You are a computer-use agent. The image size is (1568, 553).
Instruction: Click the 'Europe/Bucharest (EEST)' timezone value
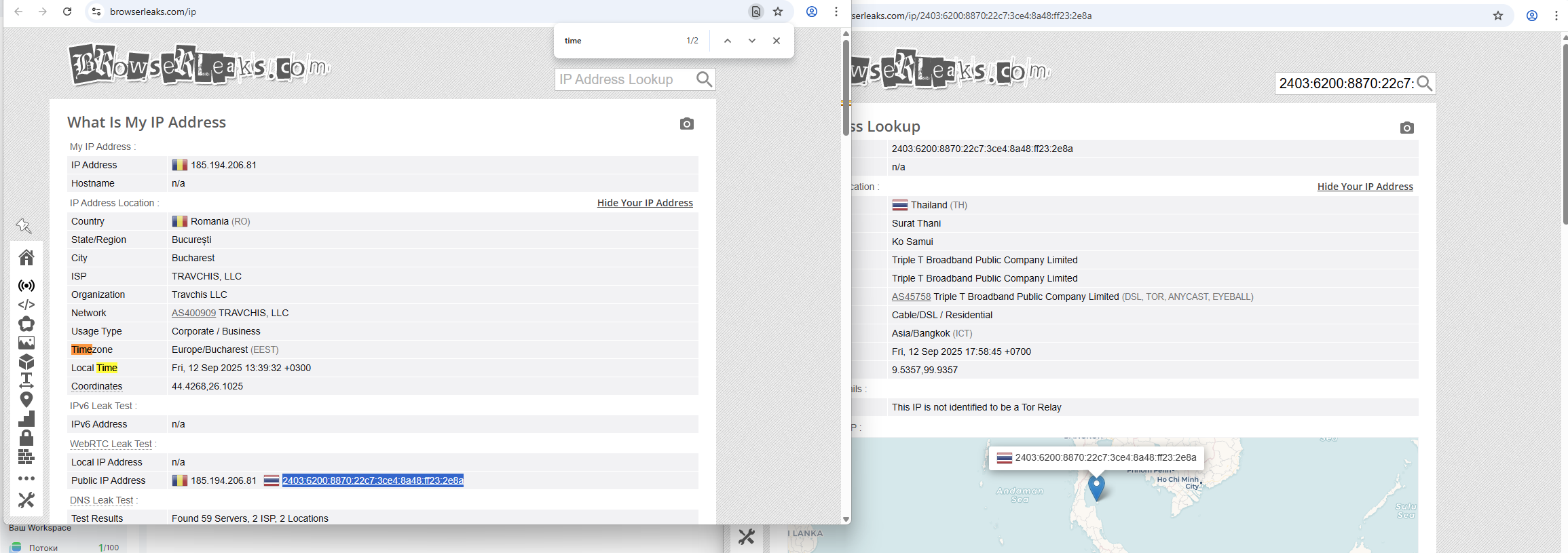tap(225, 349)
